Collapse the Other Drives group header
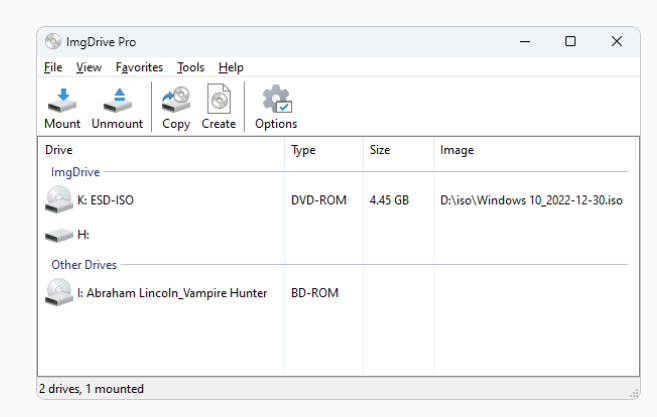This screenshot has width=657, height=417. point(84,265)
